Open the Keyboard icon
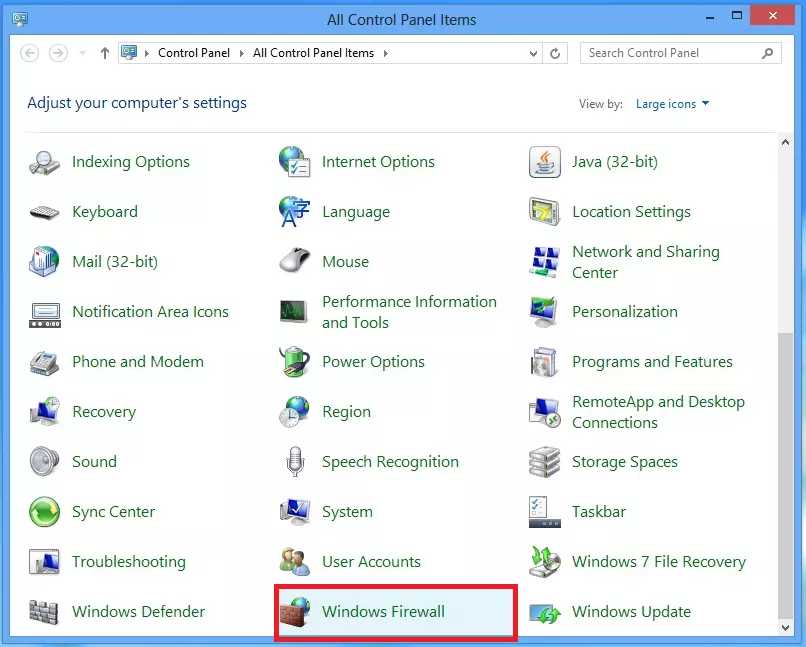806x647 pixels. (44, 212)
